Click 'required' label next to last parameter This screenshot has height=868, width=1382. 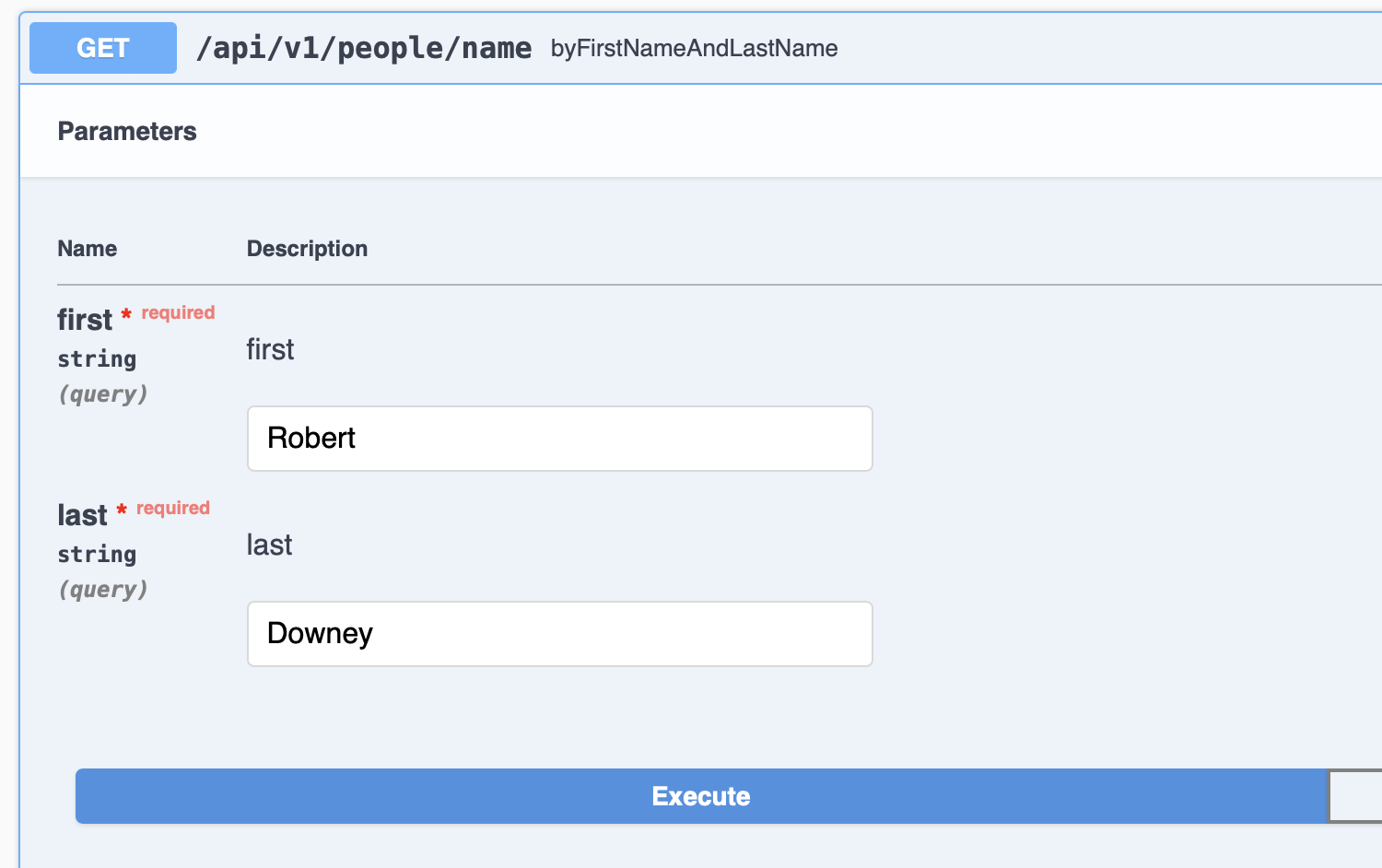point(173,508)
